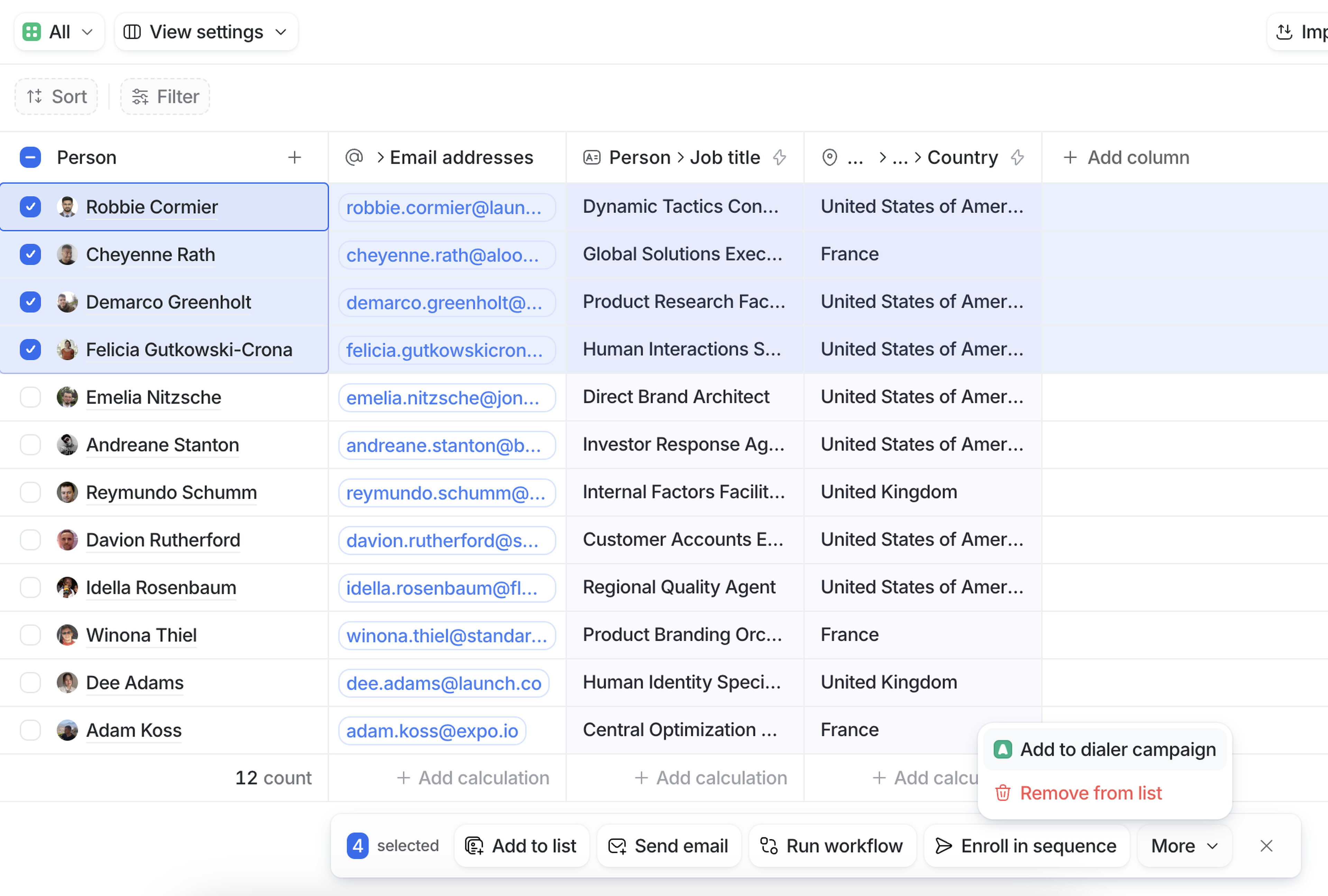1328x896 pixels.
Task: Click the @ icon in Email addresses header
Action: pos(354,157)
